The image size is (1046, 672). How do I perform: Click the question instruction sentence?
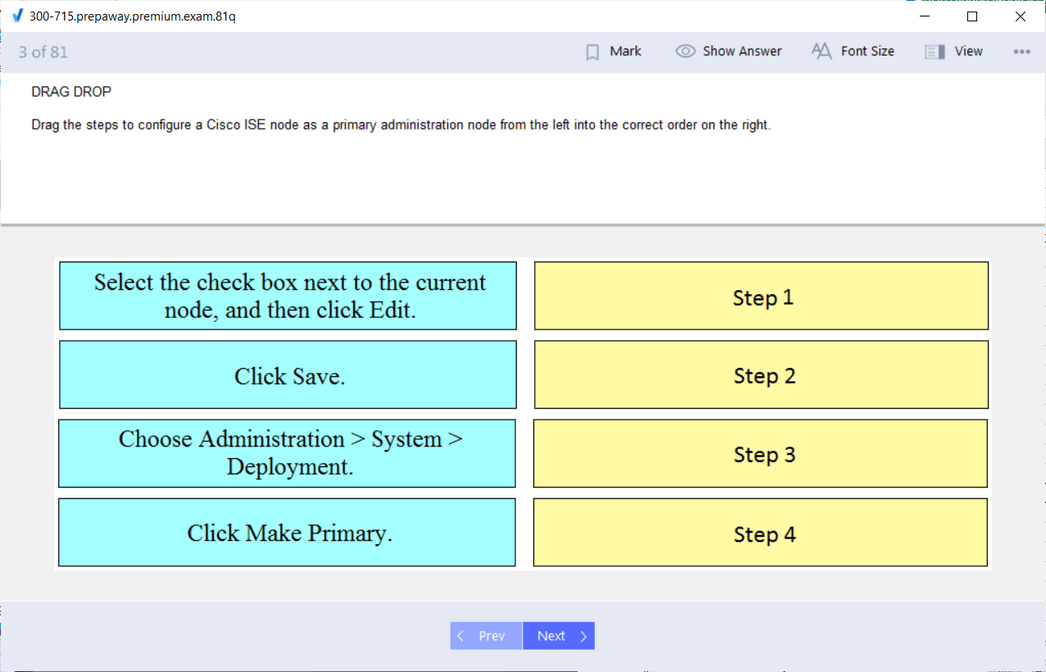coord(401,125)
